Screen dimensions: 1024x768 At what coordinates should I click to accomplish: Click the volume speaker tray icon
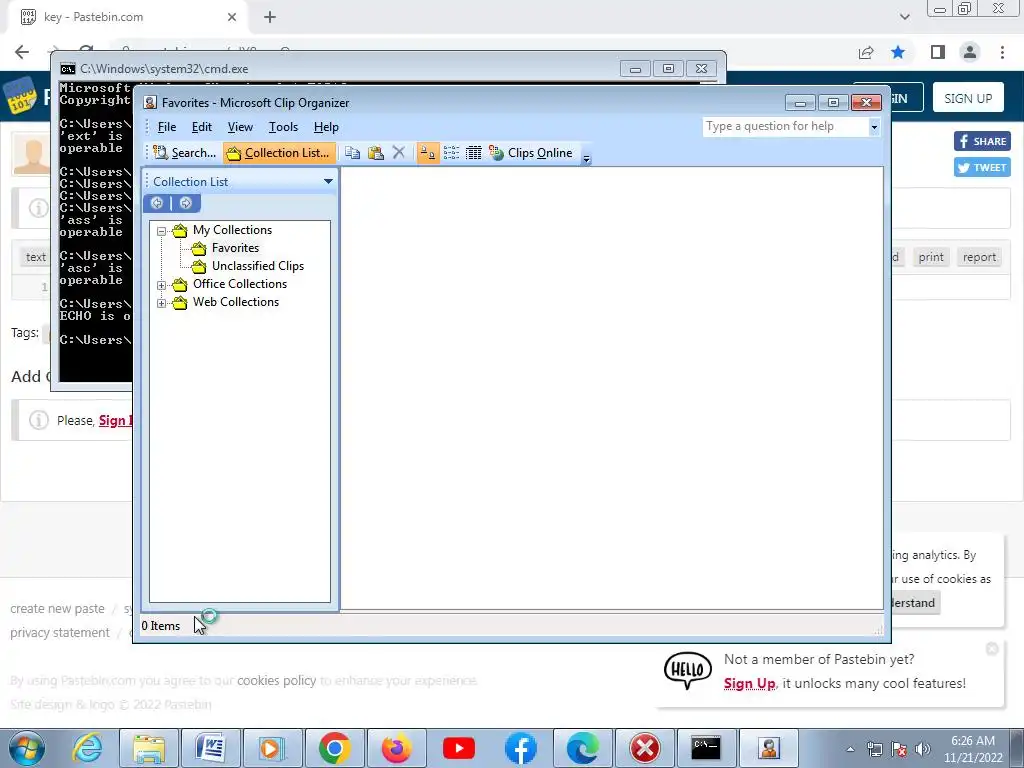click(923, 749)
